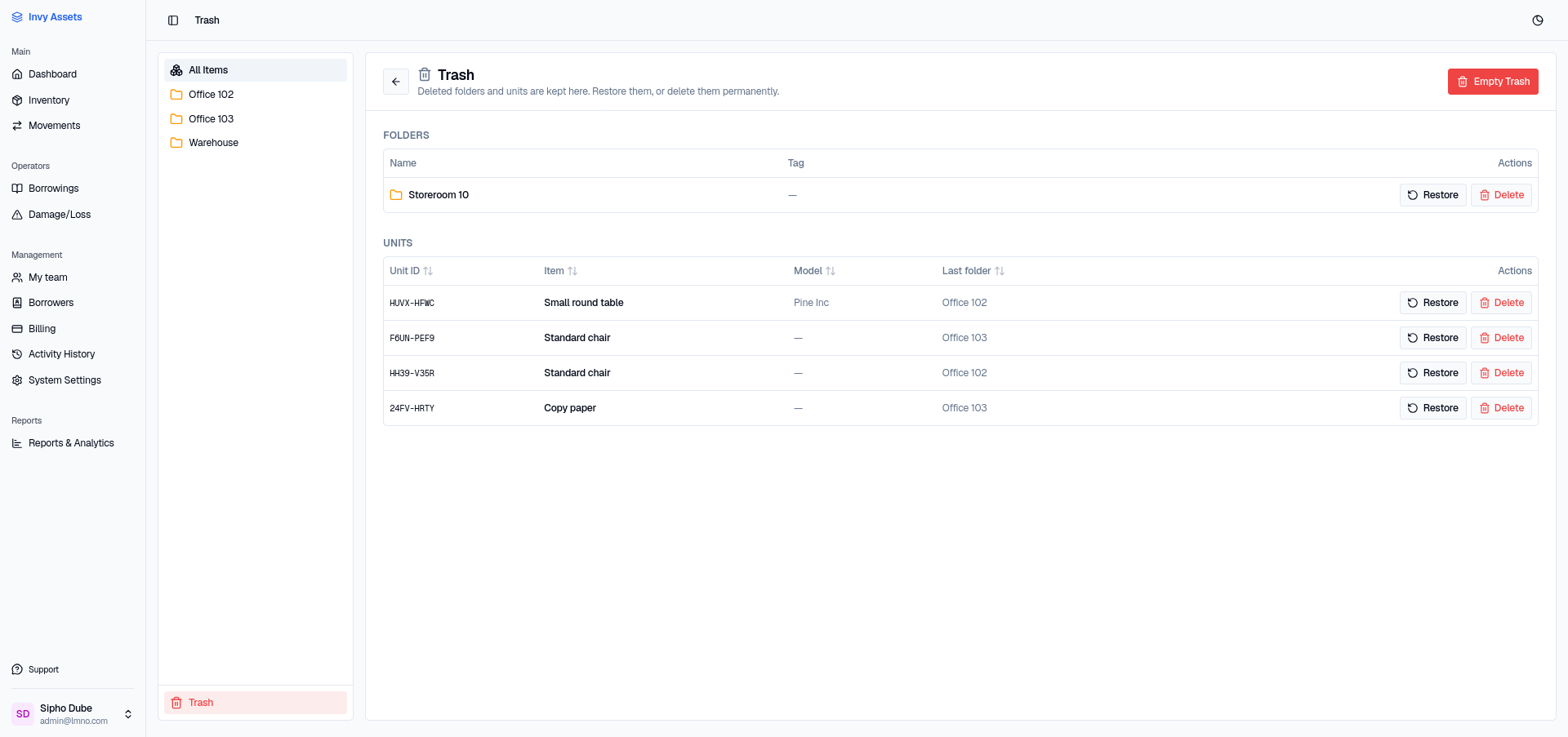Screen dimensions: 1568x737
Task: Open System Settings
Action: (x=73, y=380)
